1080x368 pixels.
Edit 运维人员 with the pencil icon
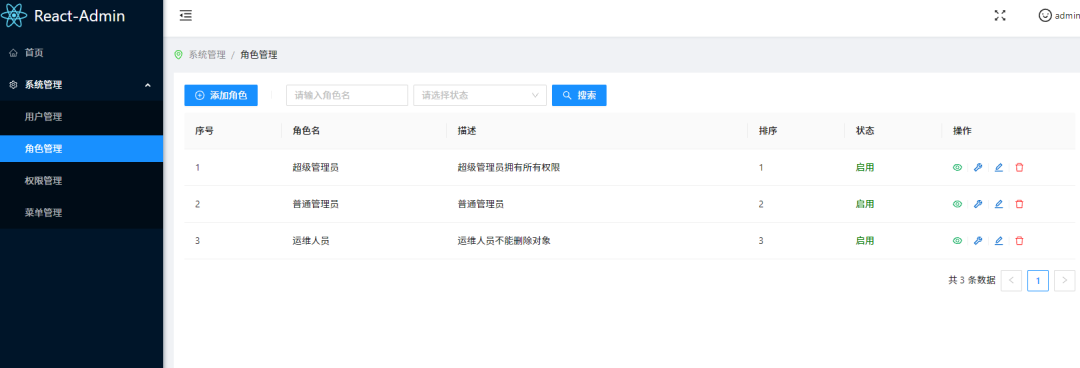[999, 241]
